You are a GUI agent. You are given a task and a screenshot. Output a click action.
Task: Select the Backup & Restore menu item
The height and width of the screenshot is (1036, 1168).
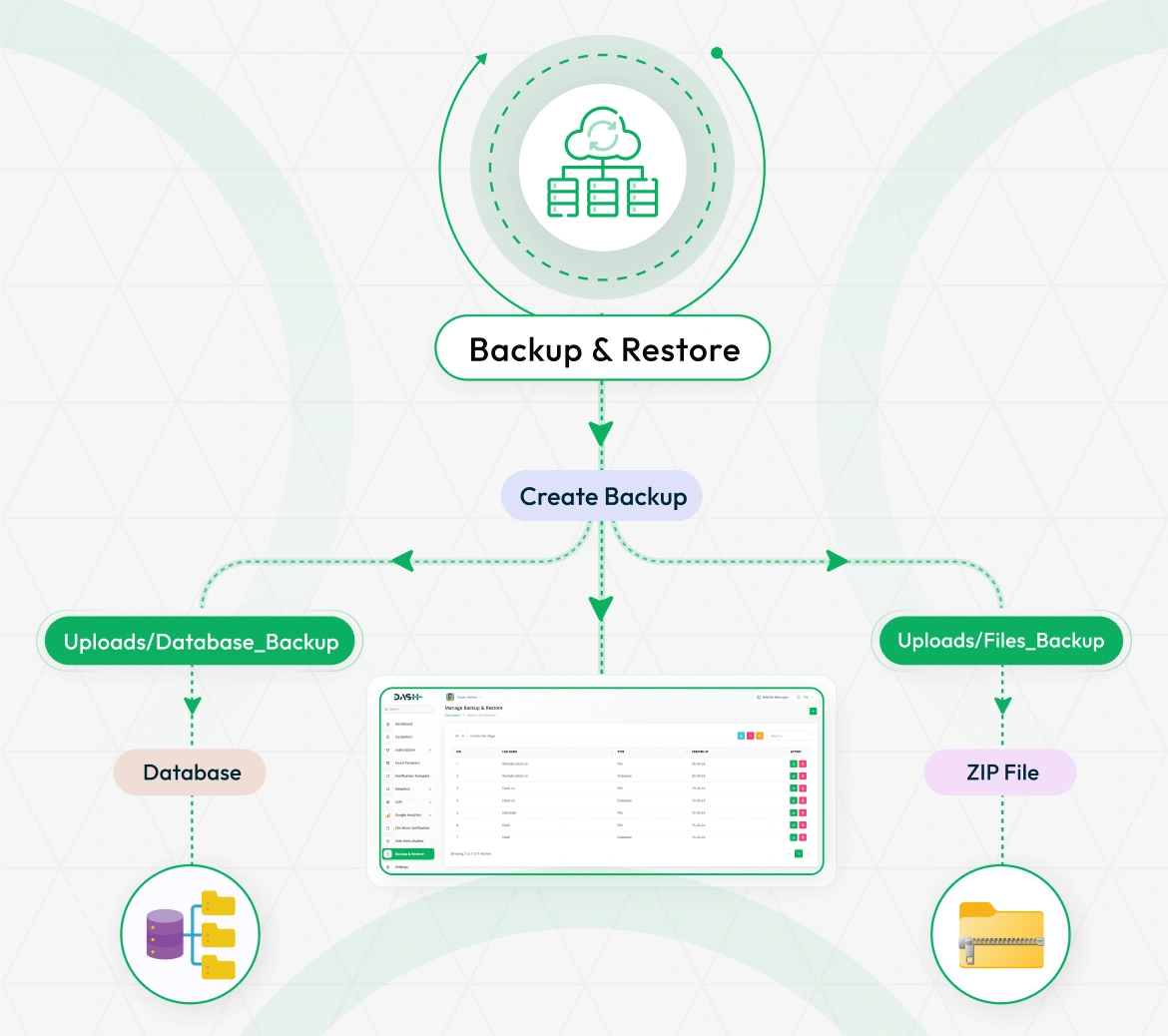point(409,853)
